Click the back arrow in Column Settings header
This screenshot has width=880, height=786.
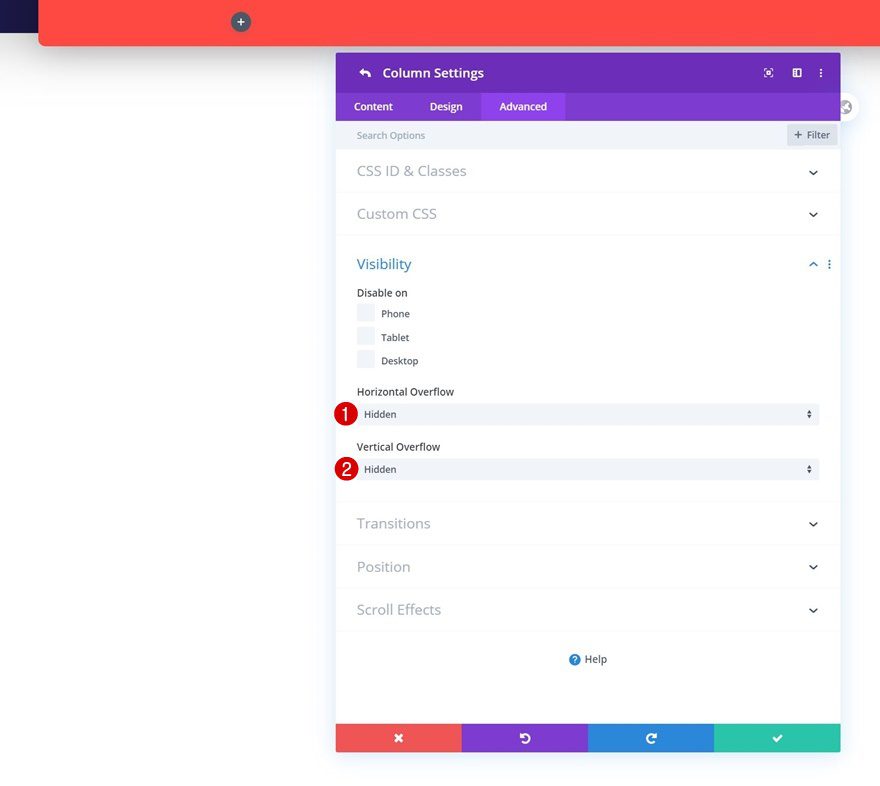365,73
